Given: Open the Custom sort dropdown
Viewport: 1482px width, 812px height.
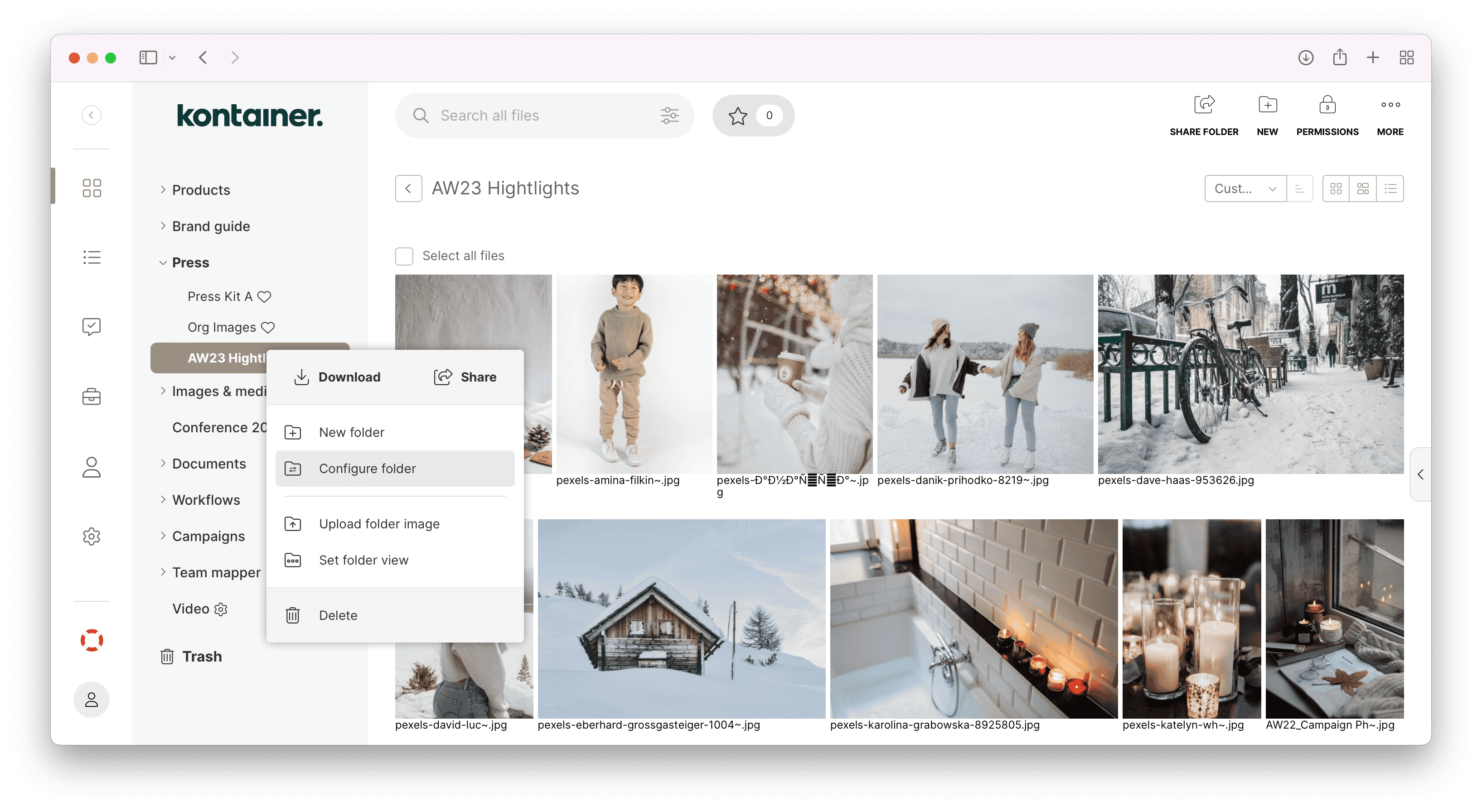Looking at the screenshot, I should [x=1243, y=189].
